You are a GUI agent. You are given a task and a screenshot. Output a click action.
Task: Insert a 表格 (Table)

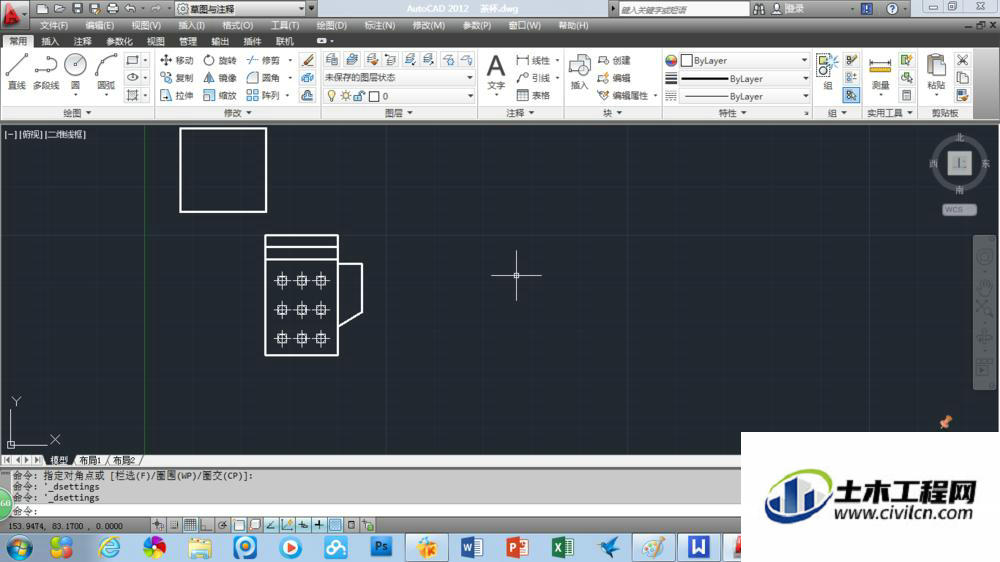[533, 95]
